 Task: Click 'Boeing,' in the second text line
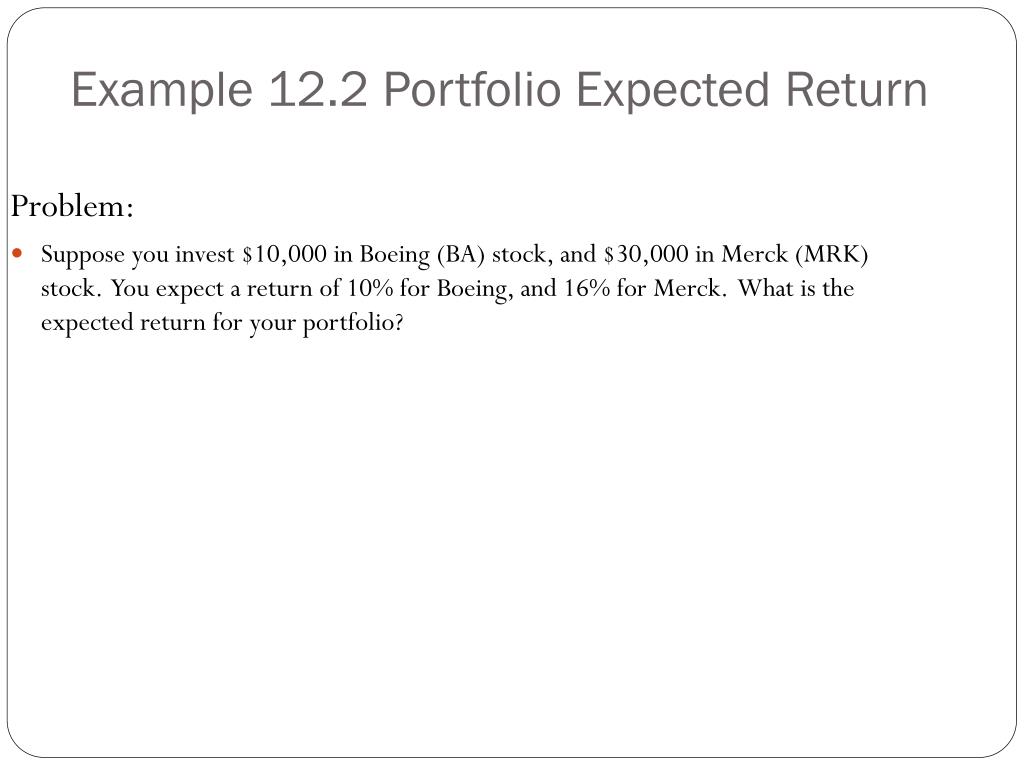(x=475, y=289)
